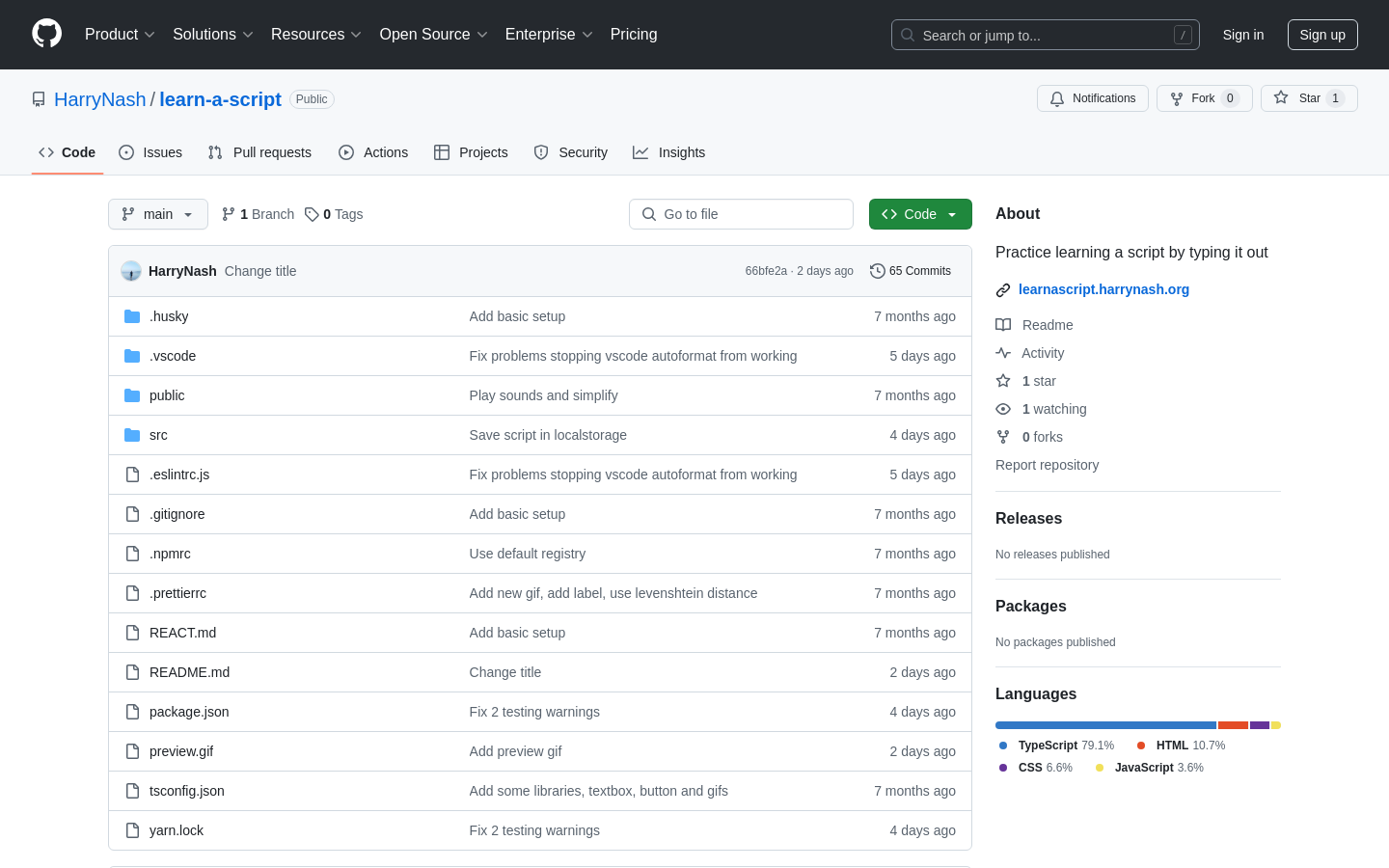
Task: Click the README.md file icon
Action: point(132,672)
